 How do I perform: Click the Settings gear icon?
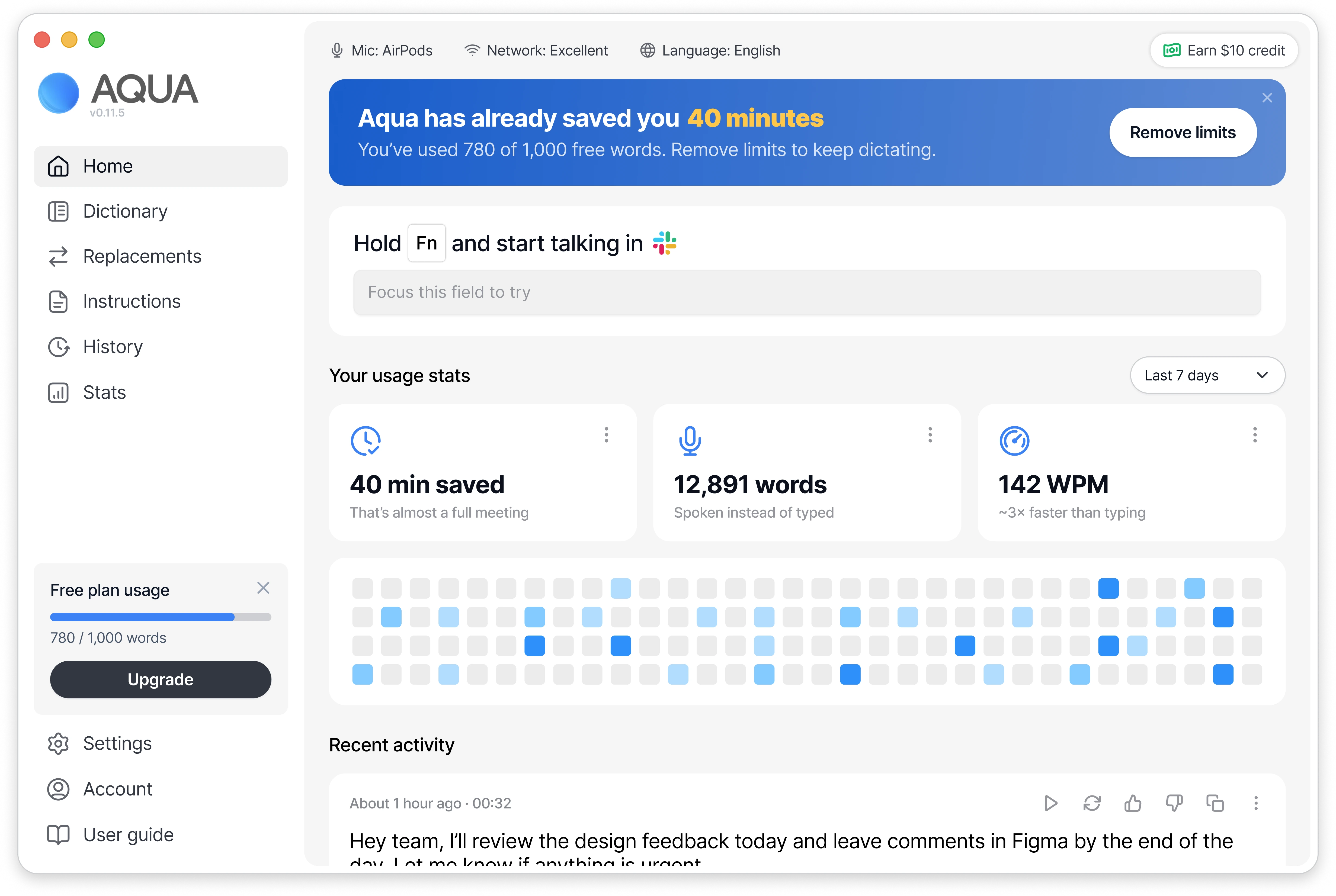pyautogui.click(x=58, y=743)
